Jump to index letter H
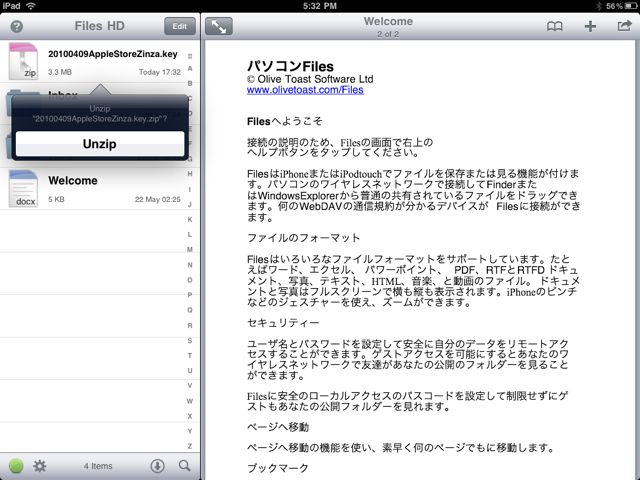The width and height of the screenshot is (640, 480). pos(190,174)
